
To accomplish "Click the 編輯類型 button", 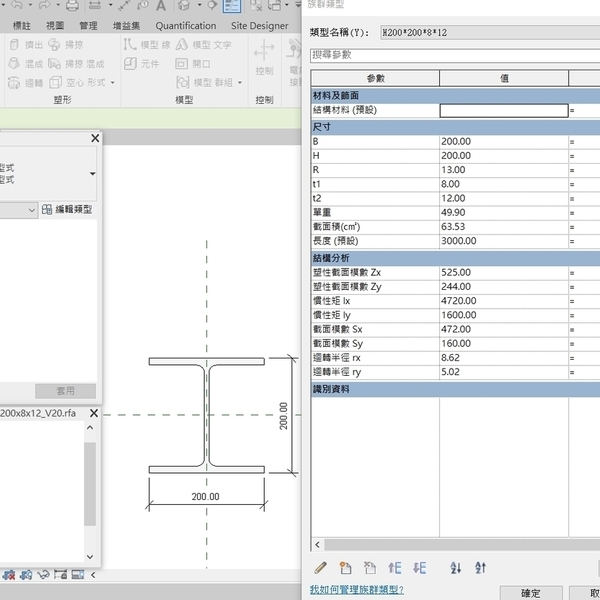I will click(x=67, y=209).
